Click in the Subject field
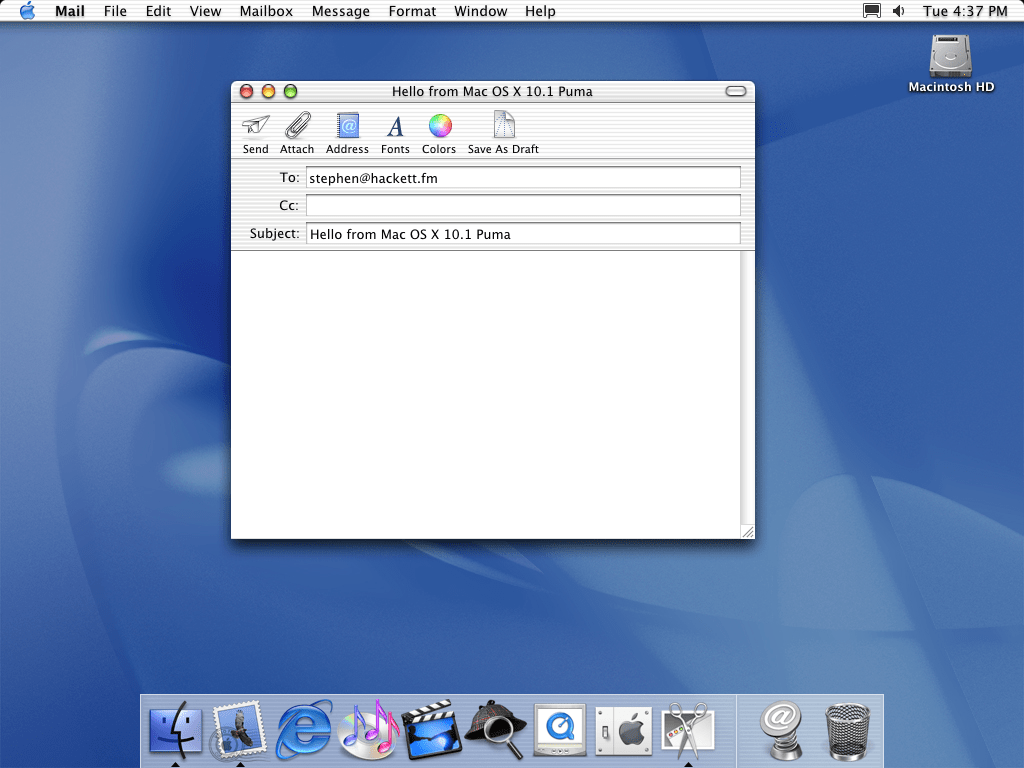This screenshot has height=768, width=1024. 522,234
